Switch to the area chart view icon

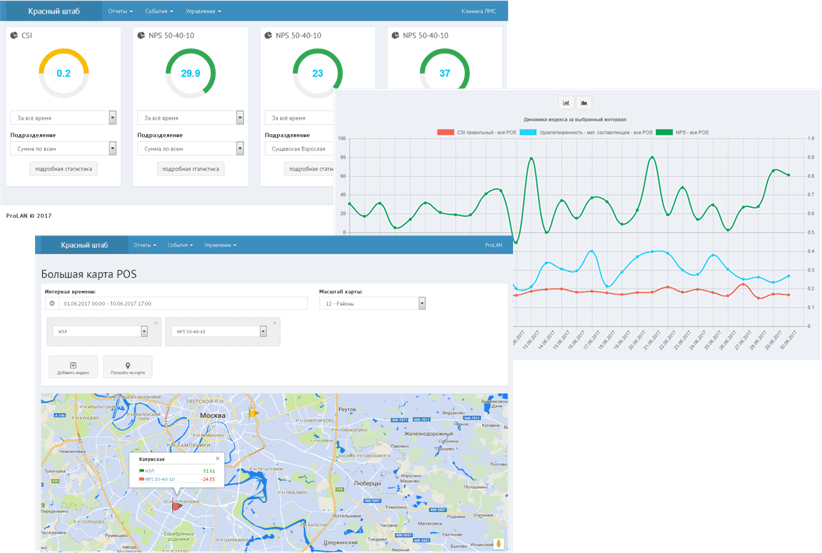point(583,102)
